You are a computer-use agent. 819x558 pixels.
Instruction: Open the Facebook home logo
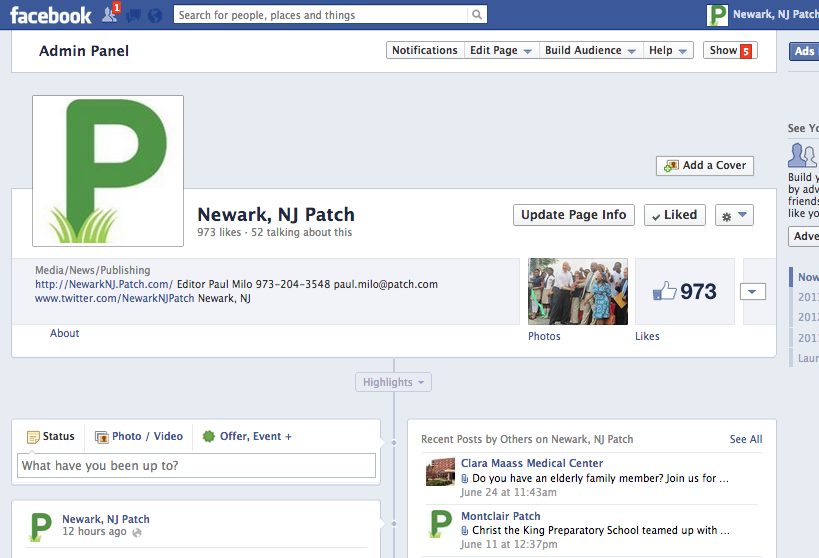[51, 15]
